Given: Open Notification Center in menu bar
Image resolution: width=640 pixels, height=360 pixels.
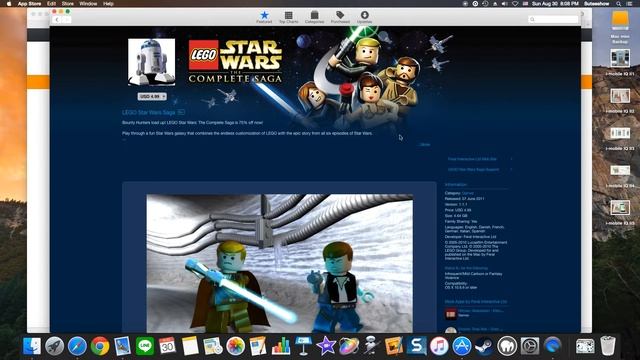Looking at the screenshot, I should coord(629,4).
